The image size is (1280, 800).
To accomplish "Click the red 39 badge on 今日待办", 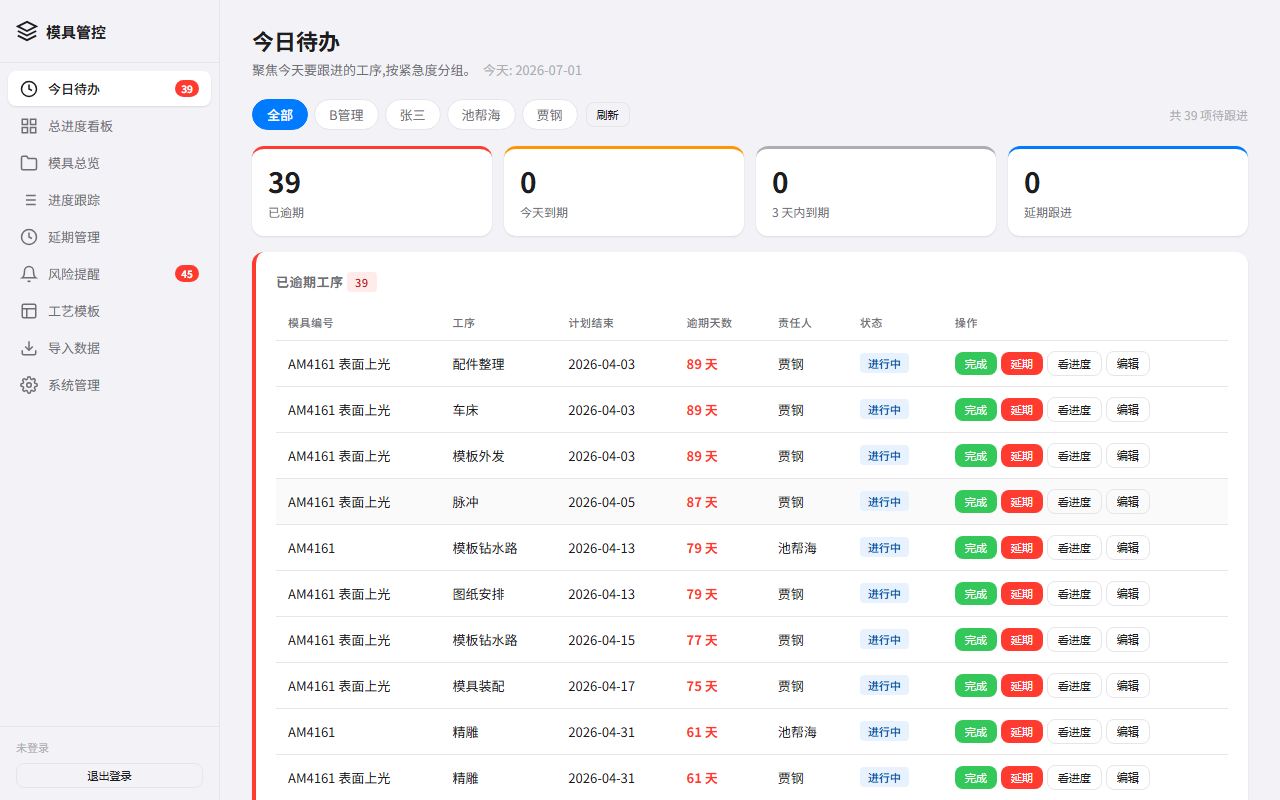I will pyautogui.click(x=187, y=89).
